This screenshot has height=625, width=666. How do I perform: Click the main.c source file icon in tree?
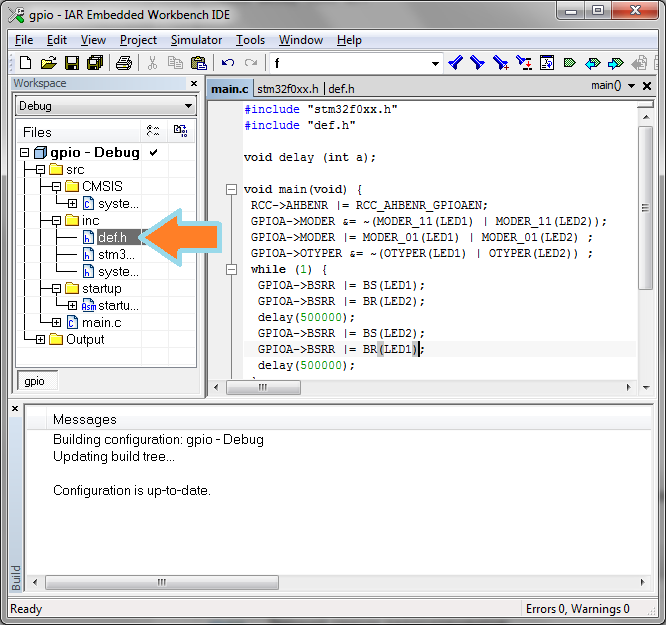pos(72,322)
